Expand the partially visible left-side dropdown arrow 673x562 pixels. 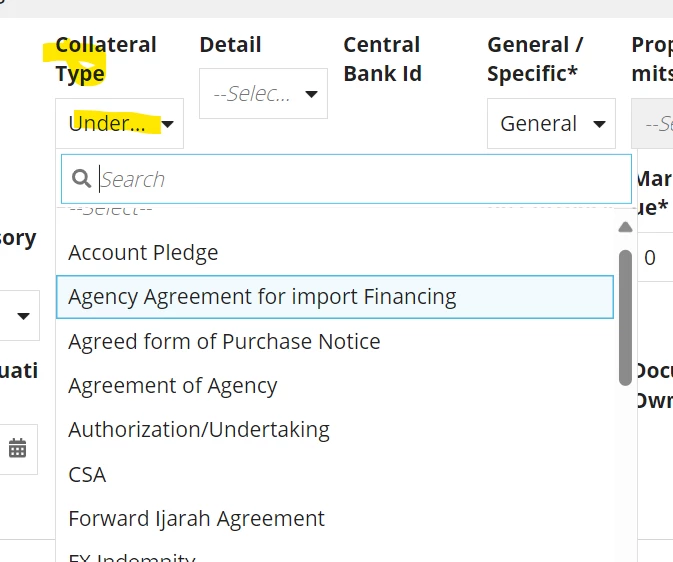pyautogui.click(x=23, y=316)
